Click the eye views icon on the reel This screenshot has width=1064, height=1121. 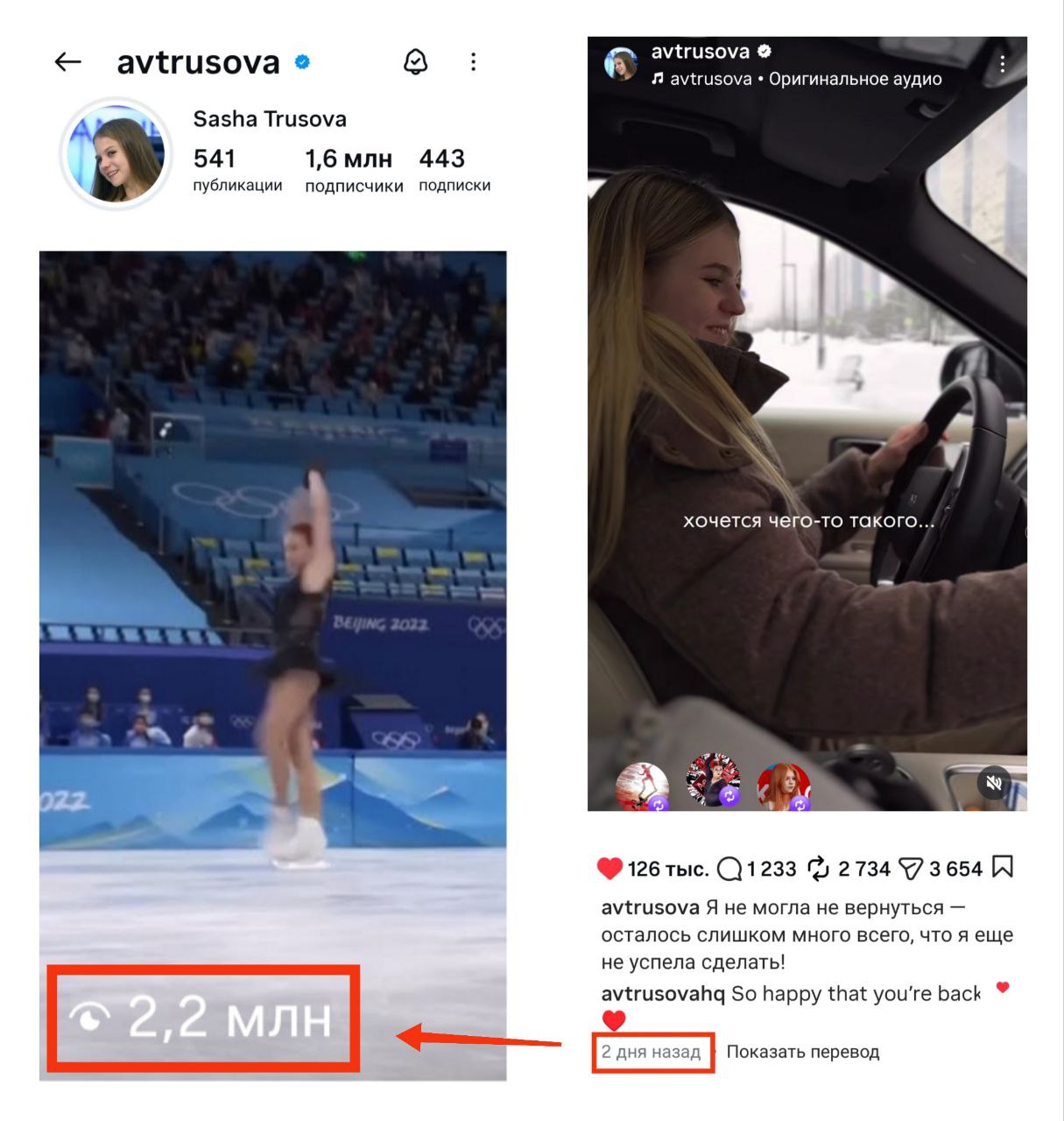pos(89,1018)
